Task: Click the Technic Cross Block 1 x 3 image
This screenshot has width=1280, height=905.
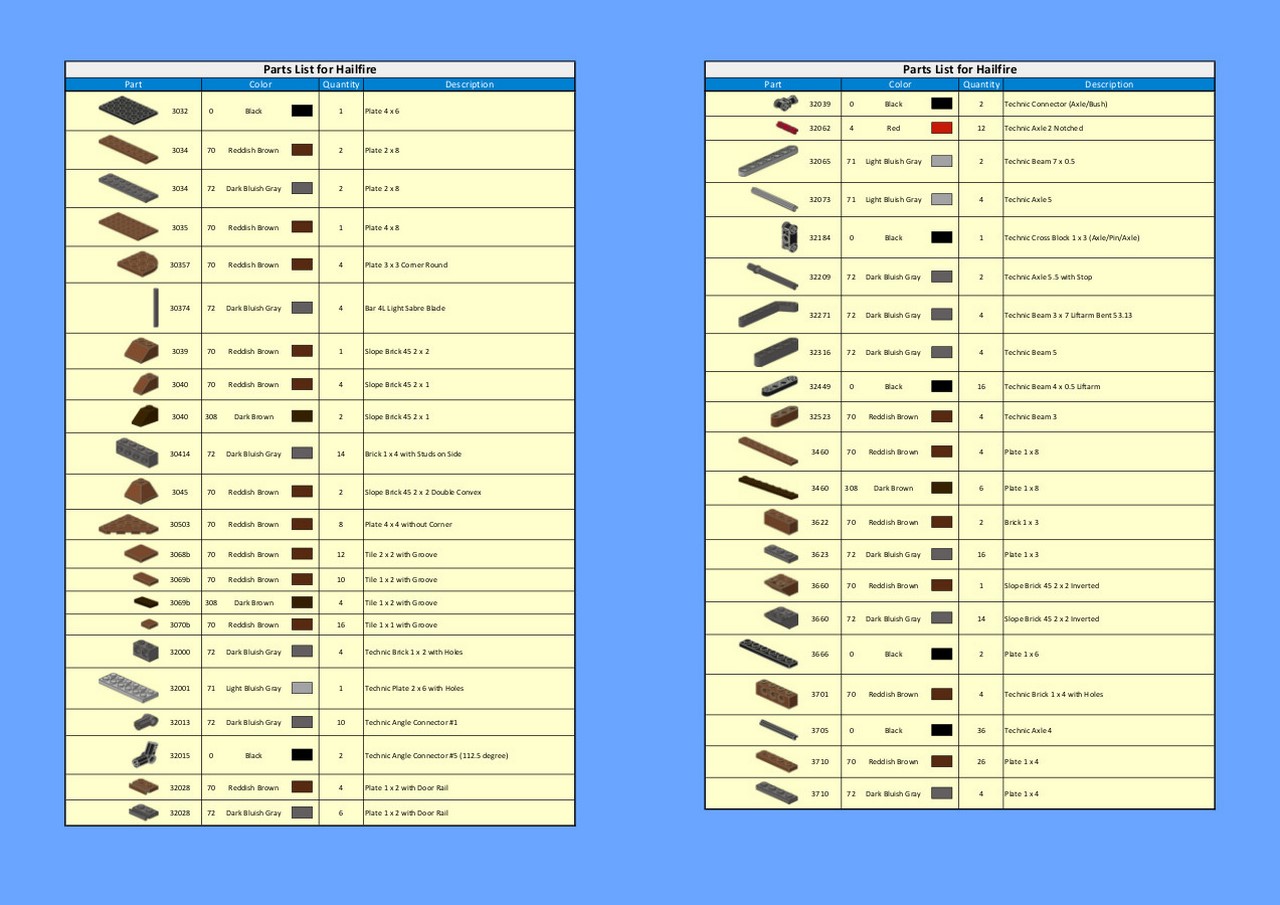Action: click(x=788, y=237)
